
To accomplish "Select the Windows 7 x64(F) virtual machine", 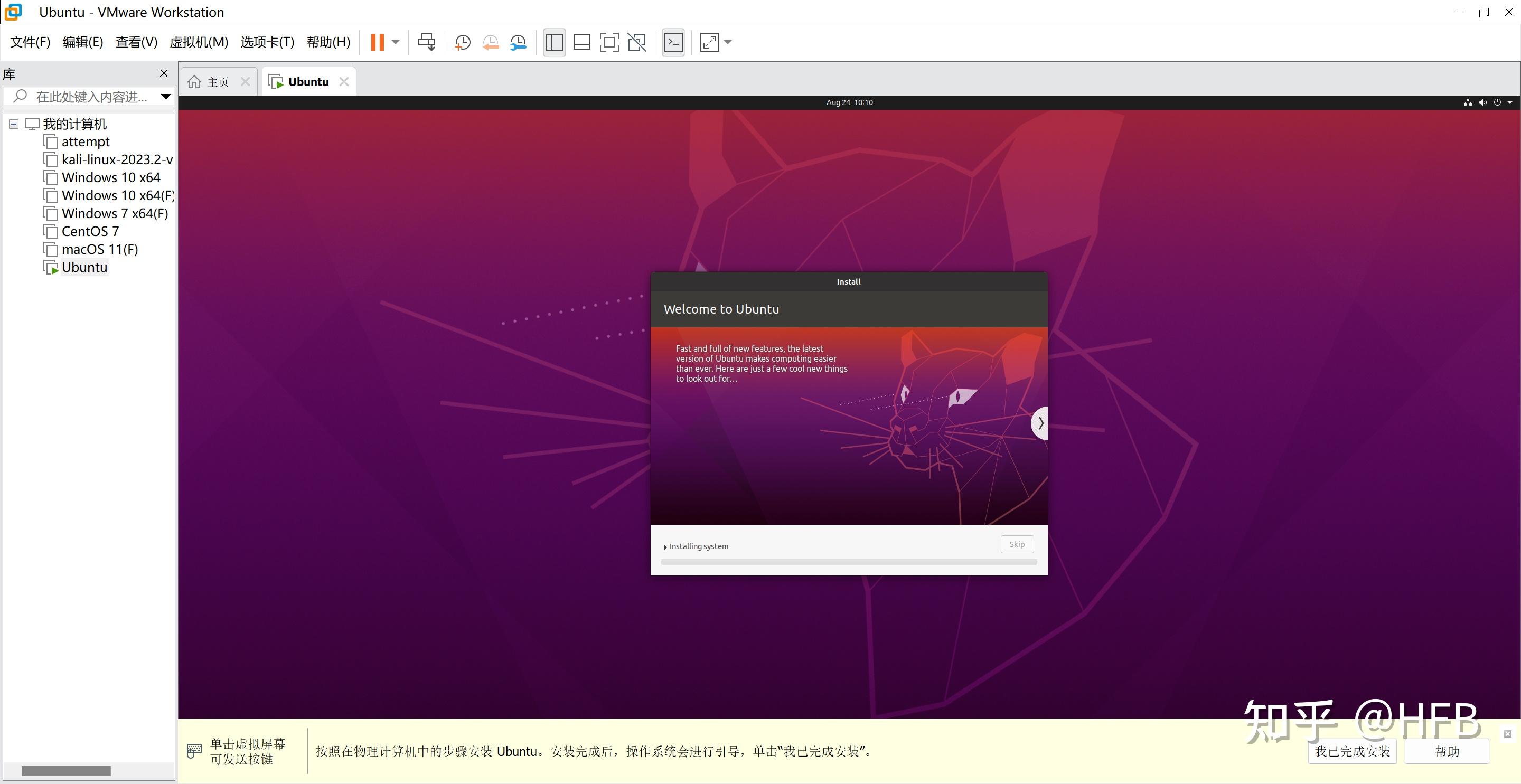I will (x=115, y=213).
